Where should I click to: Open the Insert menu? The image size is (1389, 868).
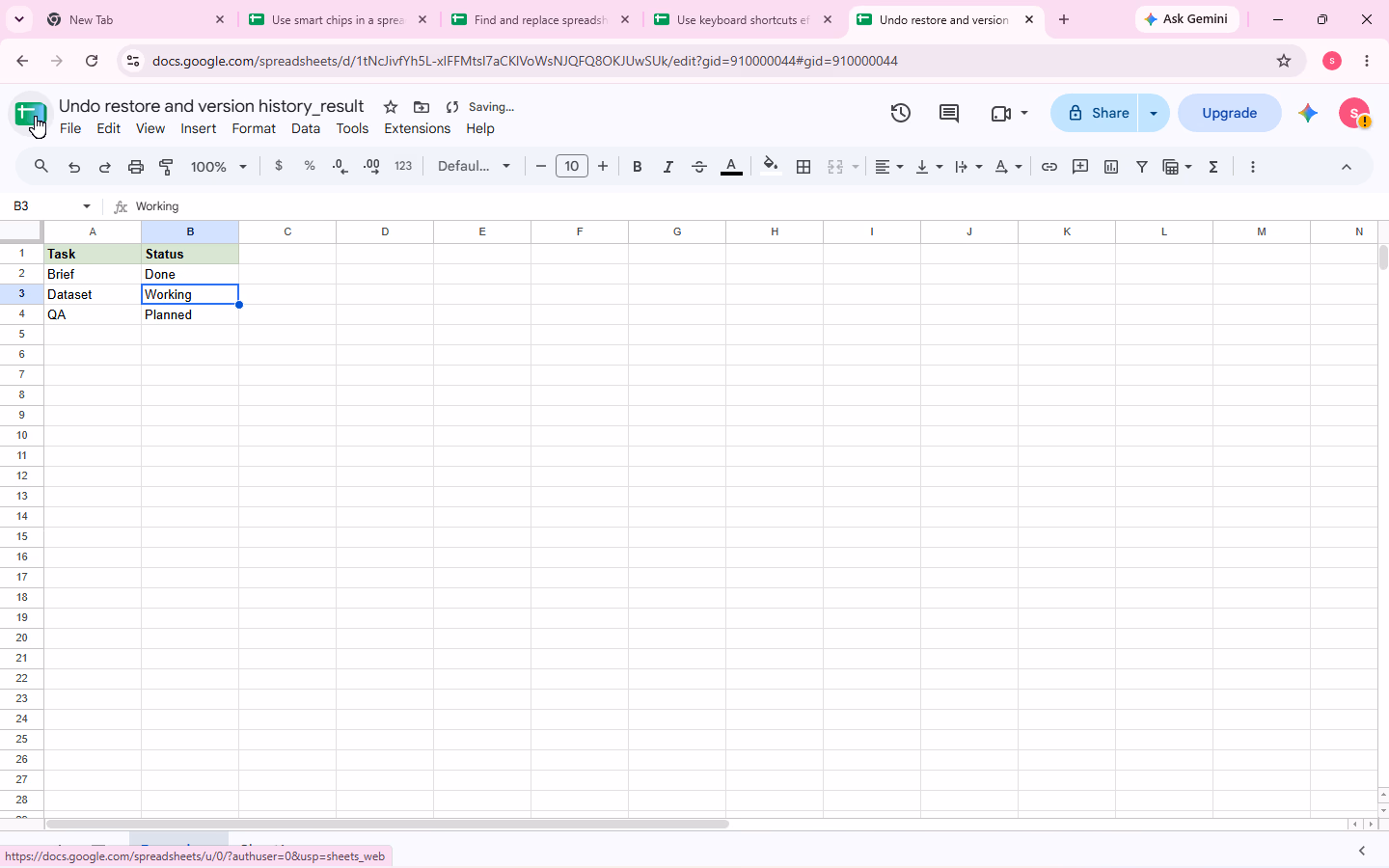coord(199,128)
